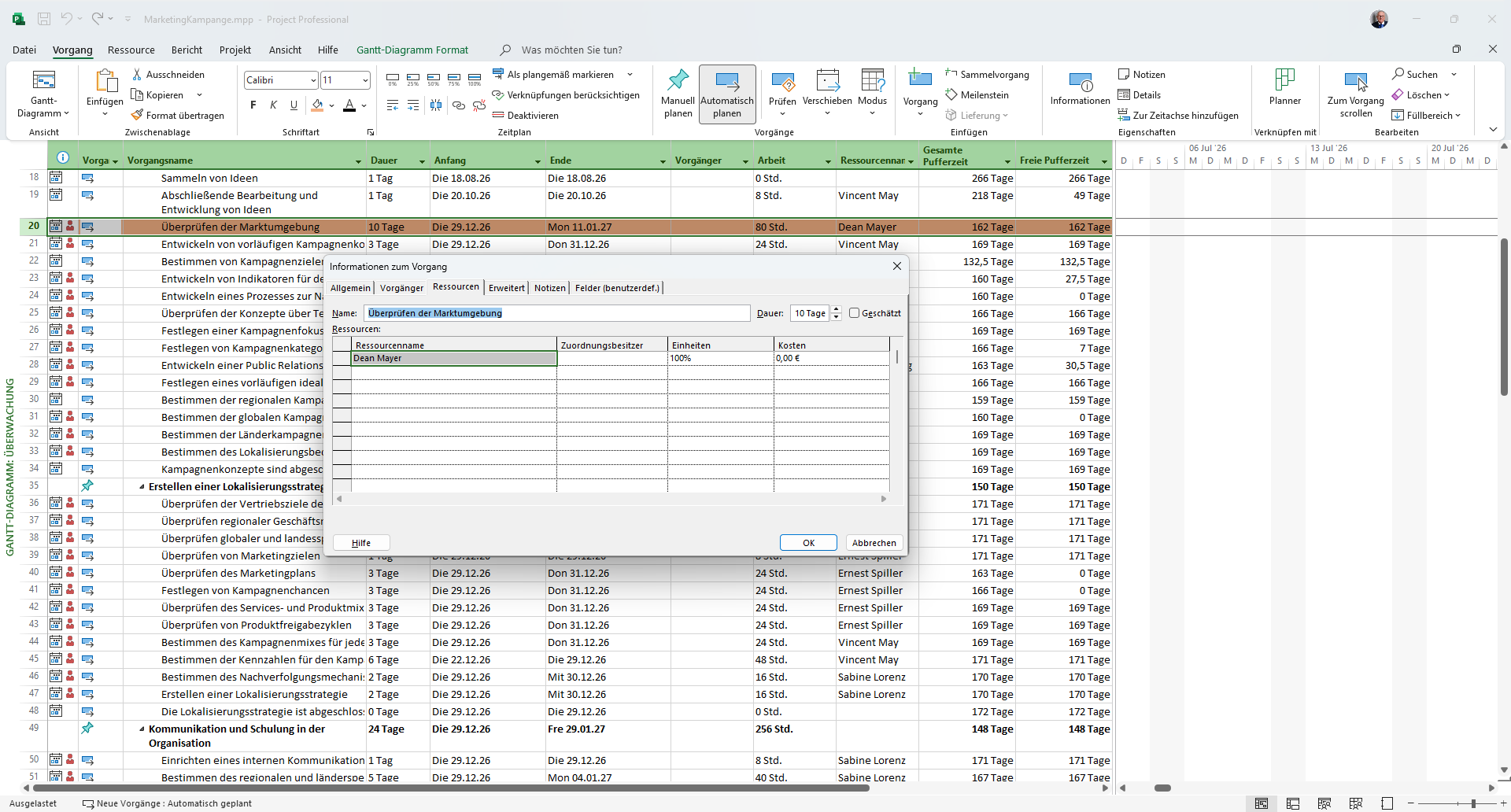The image size is (1511, 812).
Task: Toggle underline formatting U
Action: [294, 105]
